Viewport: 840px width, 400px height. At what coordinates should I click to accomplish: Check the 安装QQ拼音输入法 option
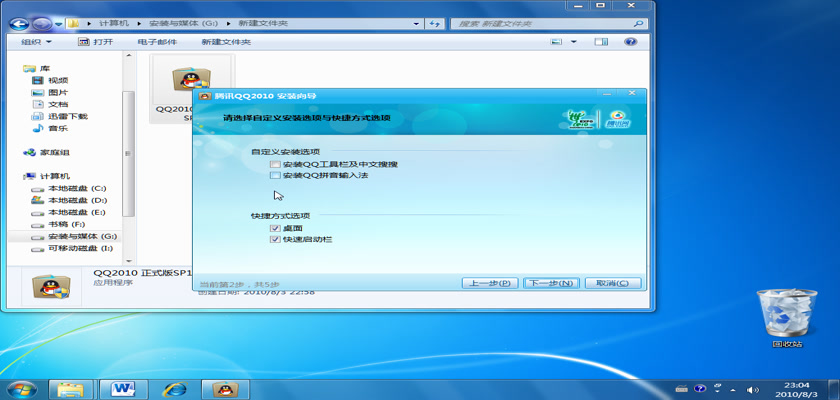click(x=275, y=176)
